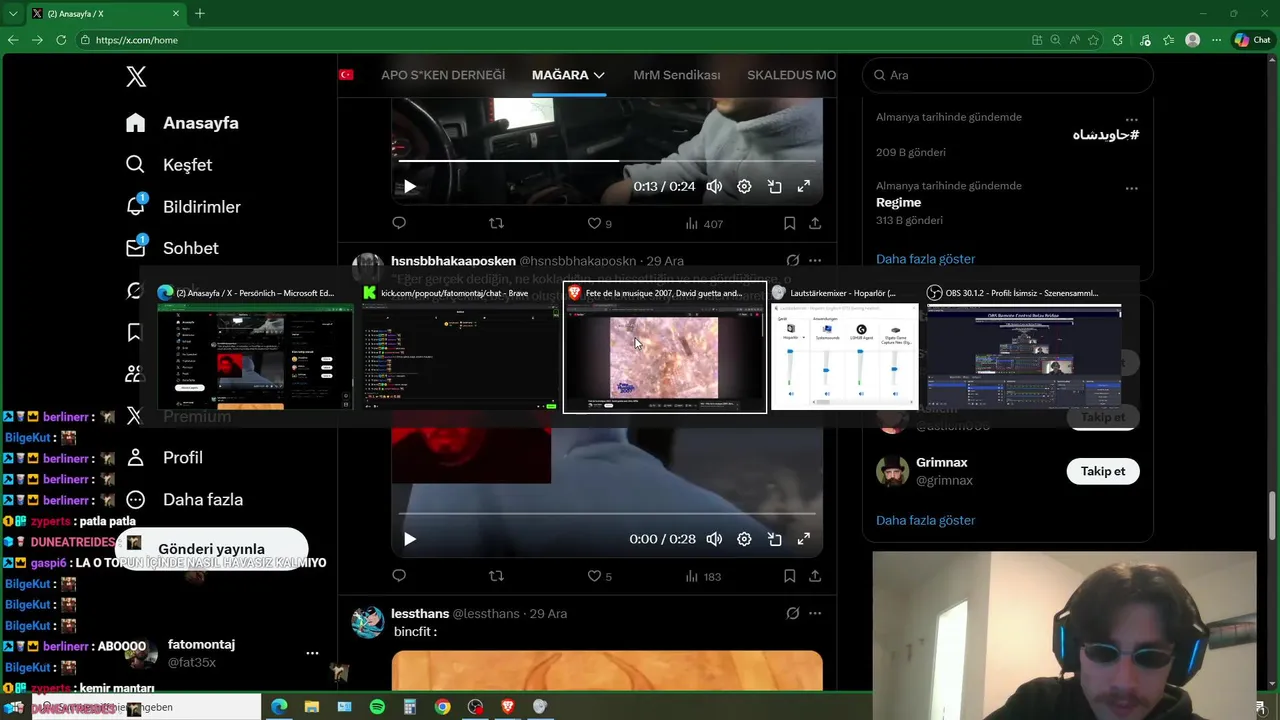The image size is (1280, 720).
Task: Open Spotify from the taskbar
Action: click(377, 706)
